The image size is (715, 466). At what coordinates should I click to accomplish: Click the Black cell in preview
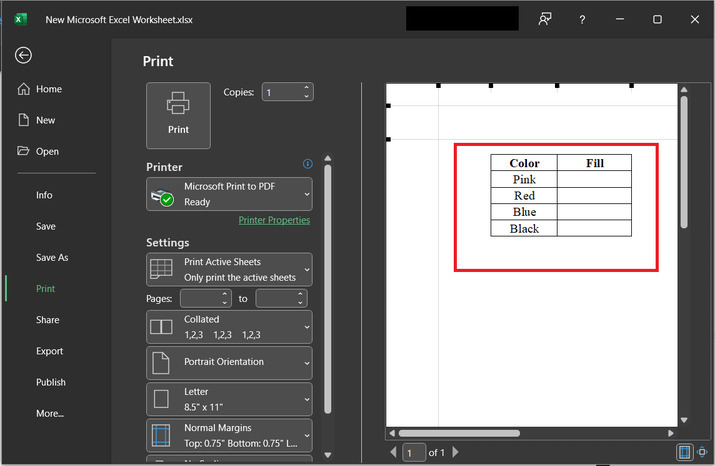[x=524, y=228]
